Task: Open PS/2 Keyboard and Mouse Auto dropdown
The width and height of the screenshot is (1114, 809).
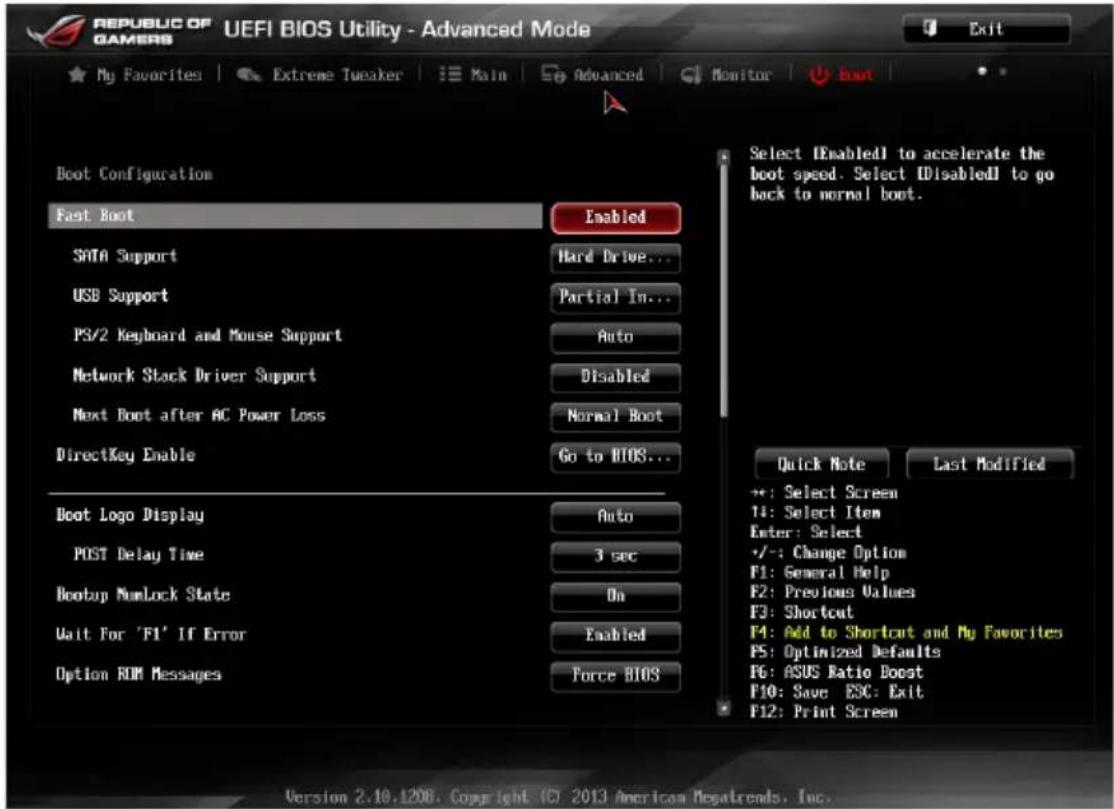Action: click(x=615, y=337)
